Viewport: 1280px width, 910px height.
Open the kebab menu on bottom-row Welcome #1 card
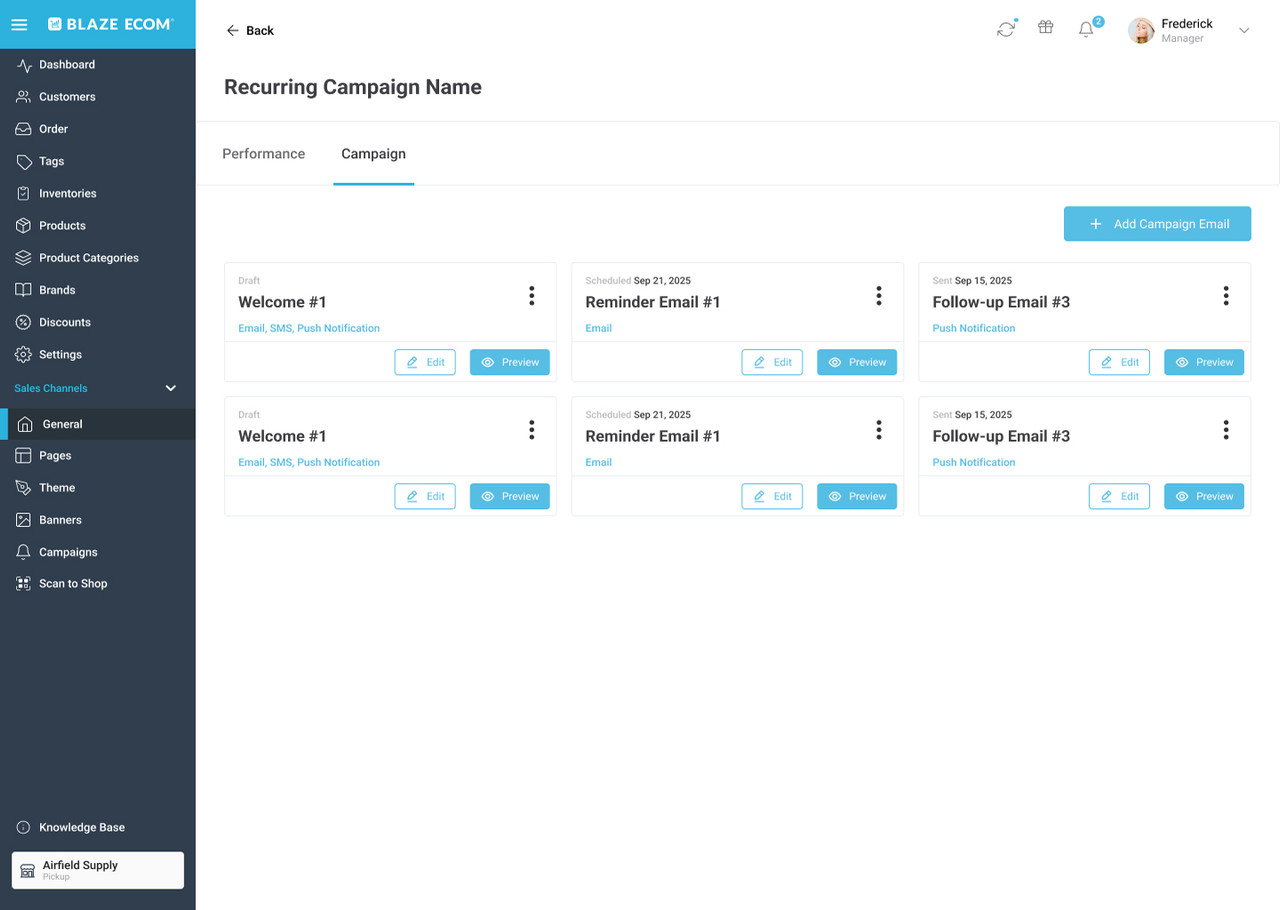pos(531,429)
